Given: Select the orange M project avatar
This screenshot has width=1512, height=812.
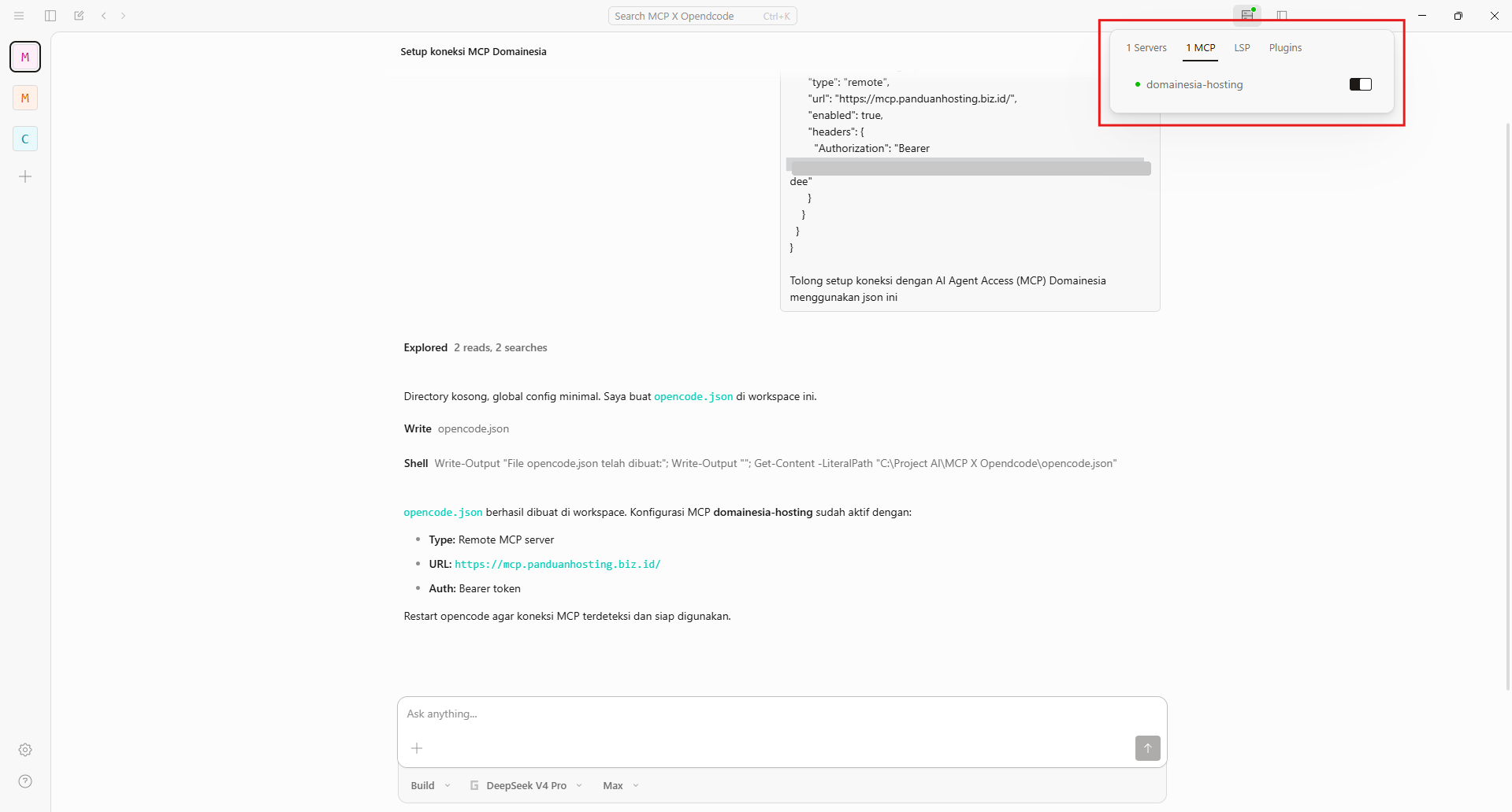Looking at the screenshot, I should [25, 98].
